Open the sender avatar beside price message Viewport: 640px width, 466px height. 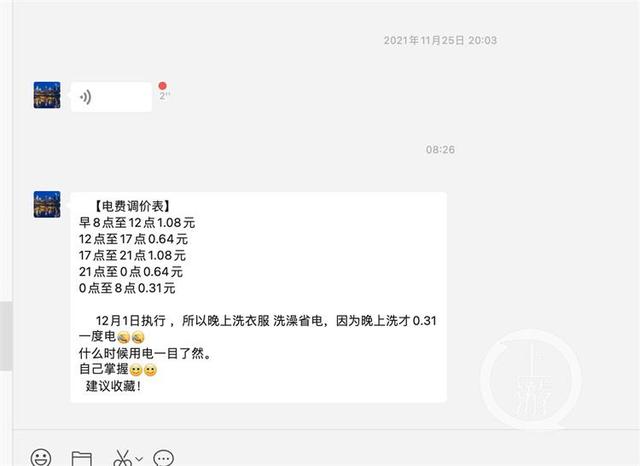47,204
